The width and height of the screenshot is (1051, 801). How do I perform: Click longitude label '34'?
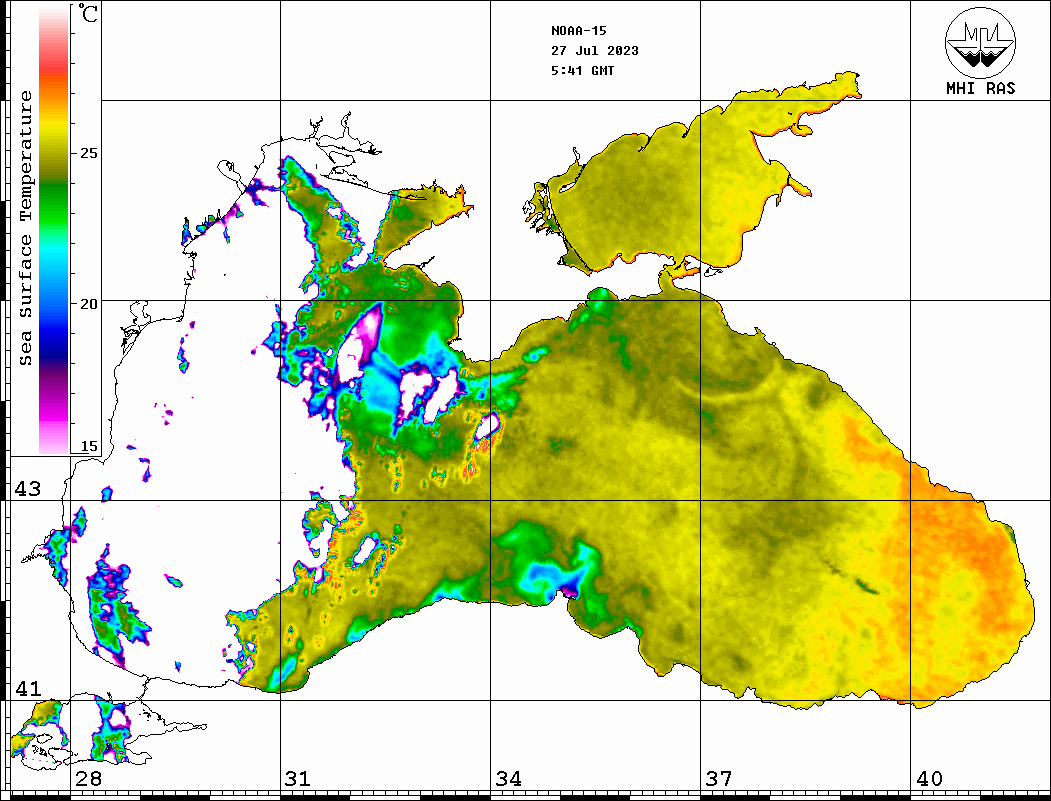coord(509,778)
